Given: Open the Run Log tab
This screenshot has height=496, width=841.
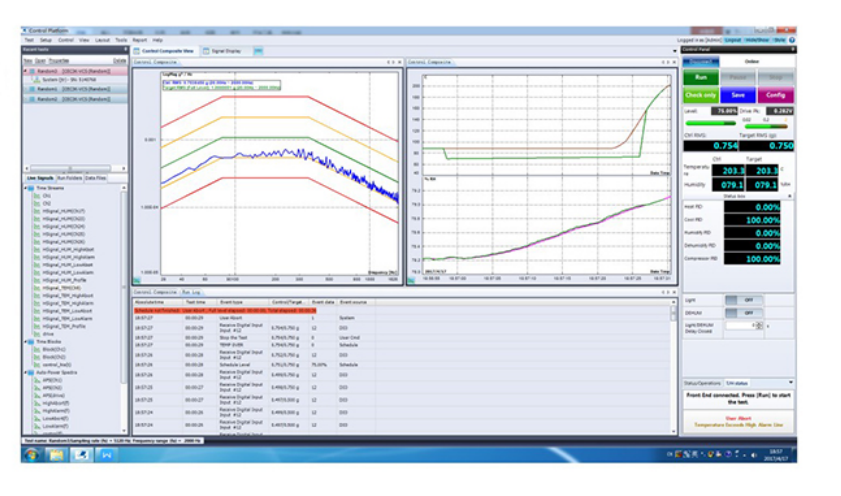Looking at the screenshot, I should click(191, 292).
